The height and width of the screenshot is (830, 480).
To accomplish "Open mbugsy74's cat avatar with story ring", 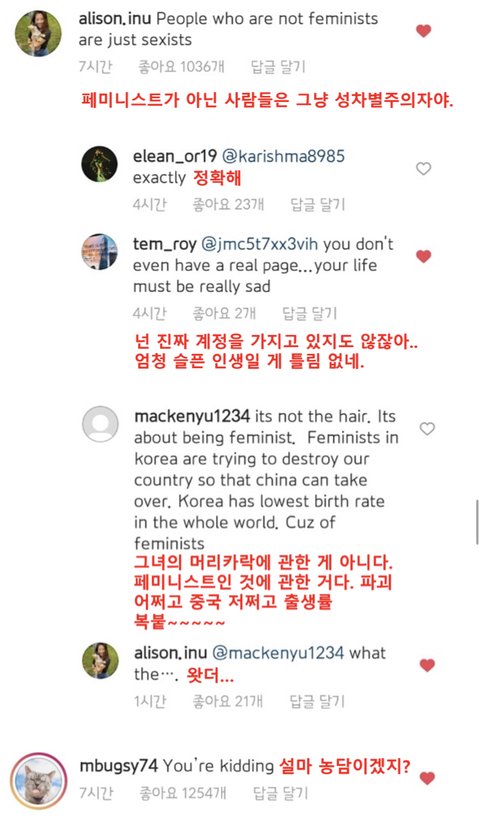I will point(39,781).
